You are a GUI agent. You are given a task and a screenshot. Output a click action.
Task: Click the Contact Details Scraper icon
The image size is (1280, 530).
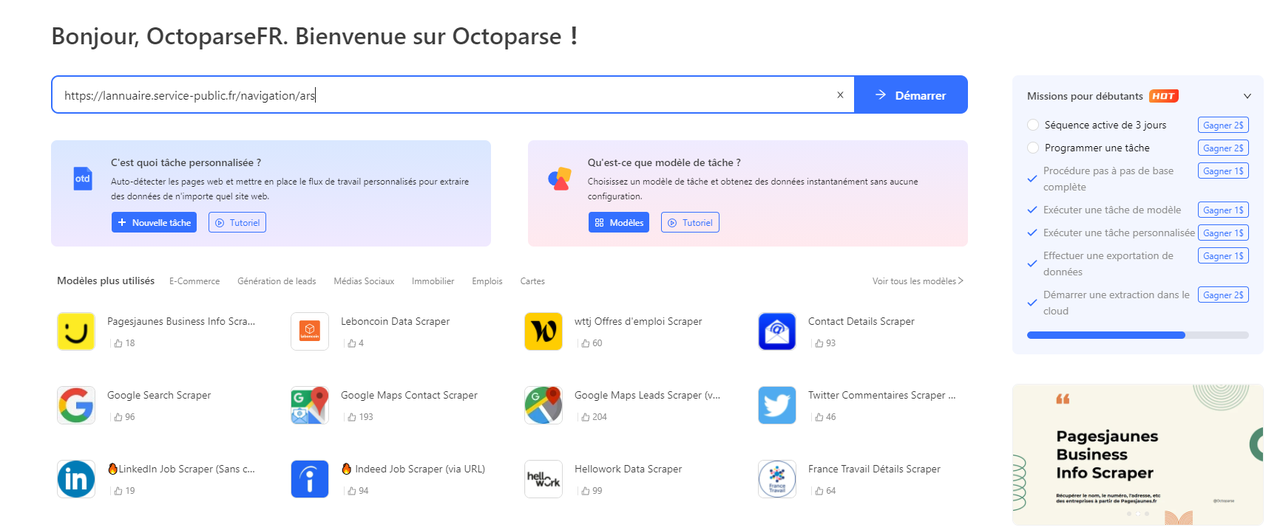coord(777,332)
